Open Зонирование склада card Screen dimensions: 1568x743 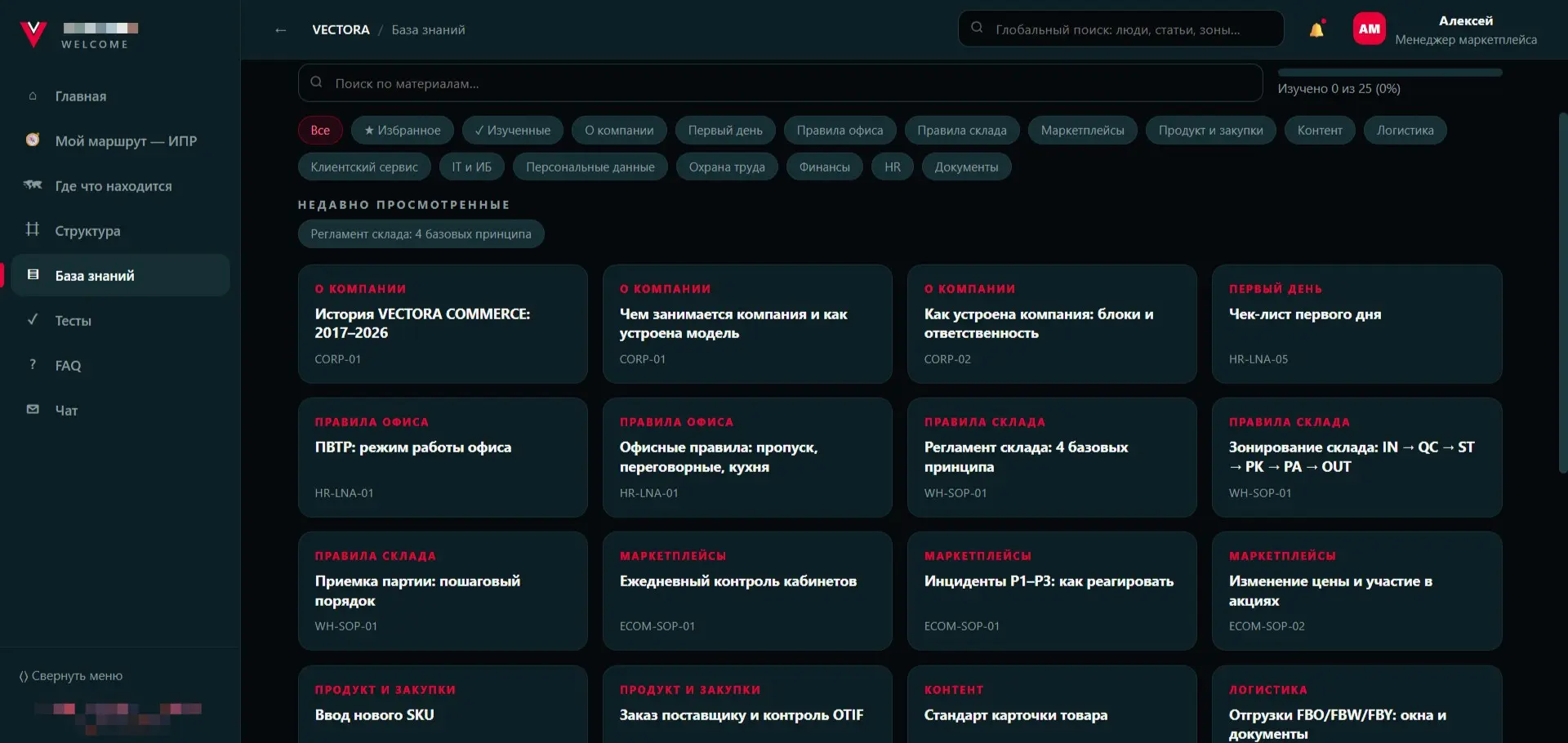(1357, 457)
